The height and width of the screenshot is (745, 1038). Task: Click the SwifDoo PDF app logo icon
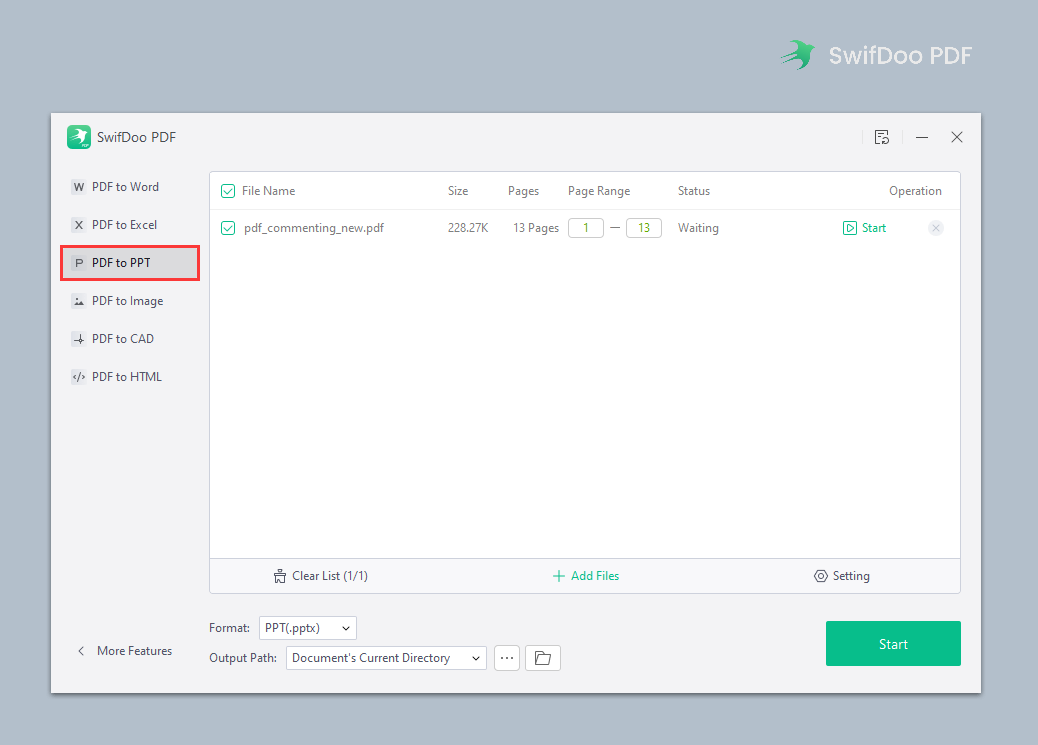point(79,137)
